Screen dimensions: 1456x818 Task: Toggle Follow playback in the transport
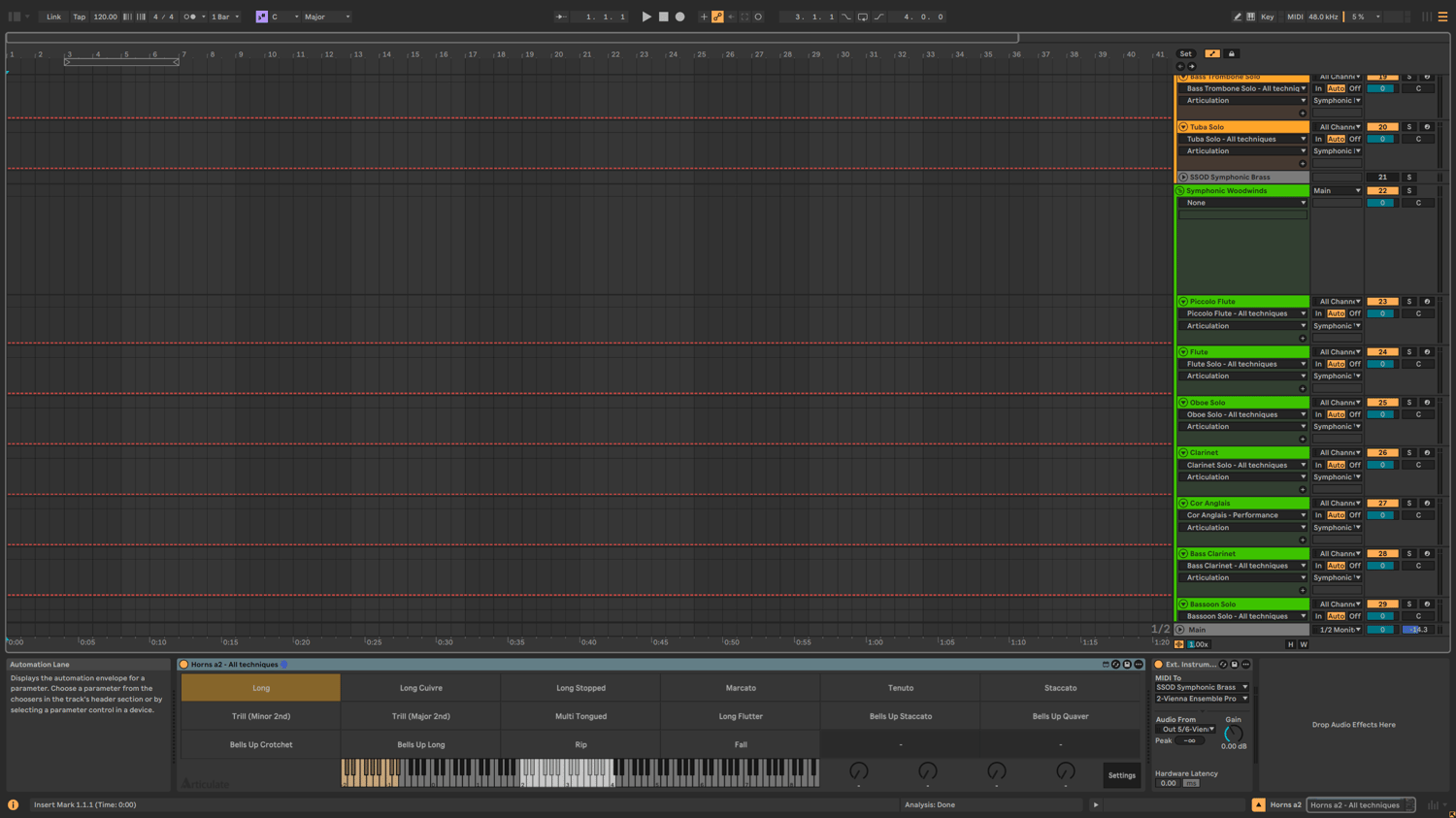(x=561, y=16)
